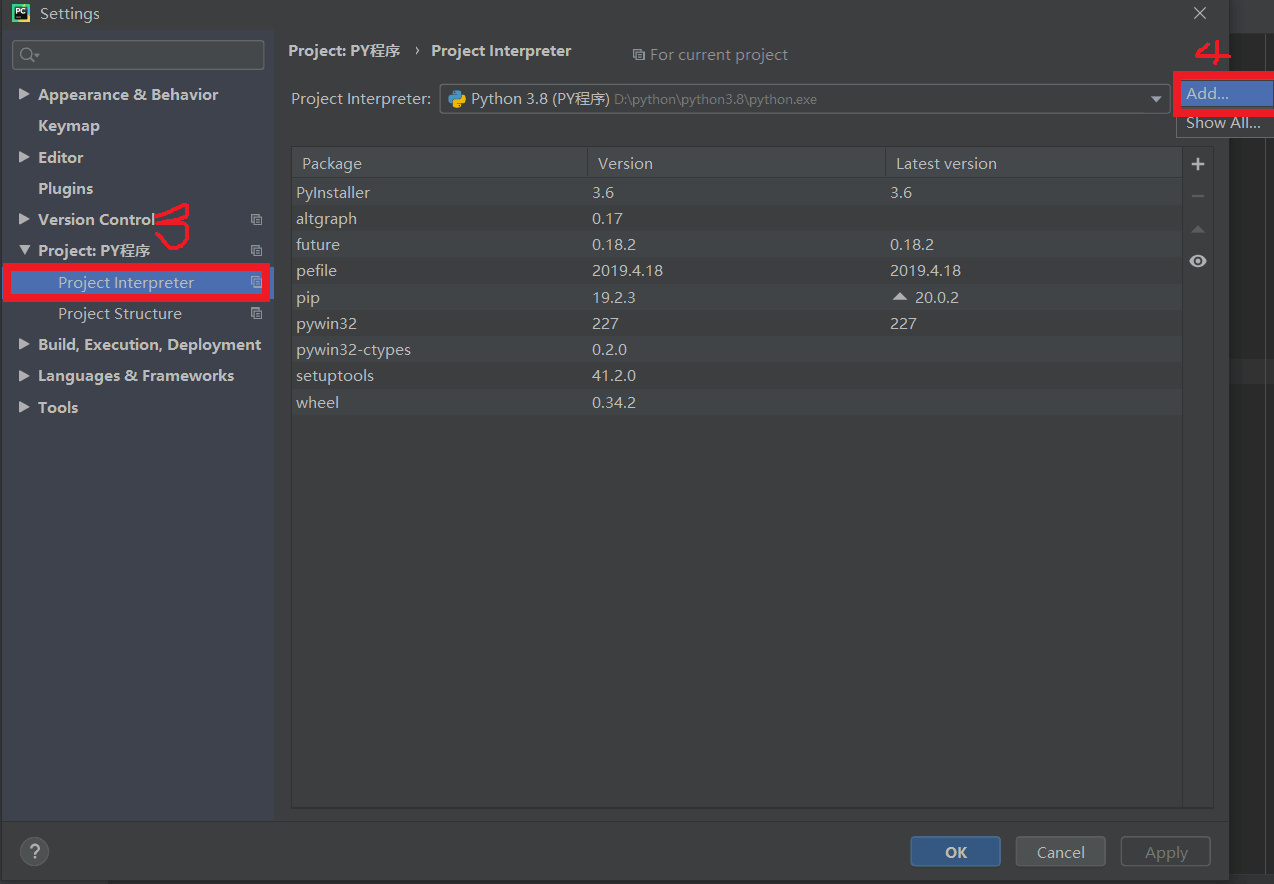Toggle show early releases eye icon

1198,261
